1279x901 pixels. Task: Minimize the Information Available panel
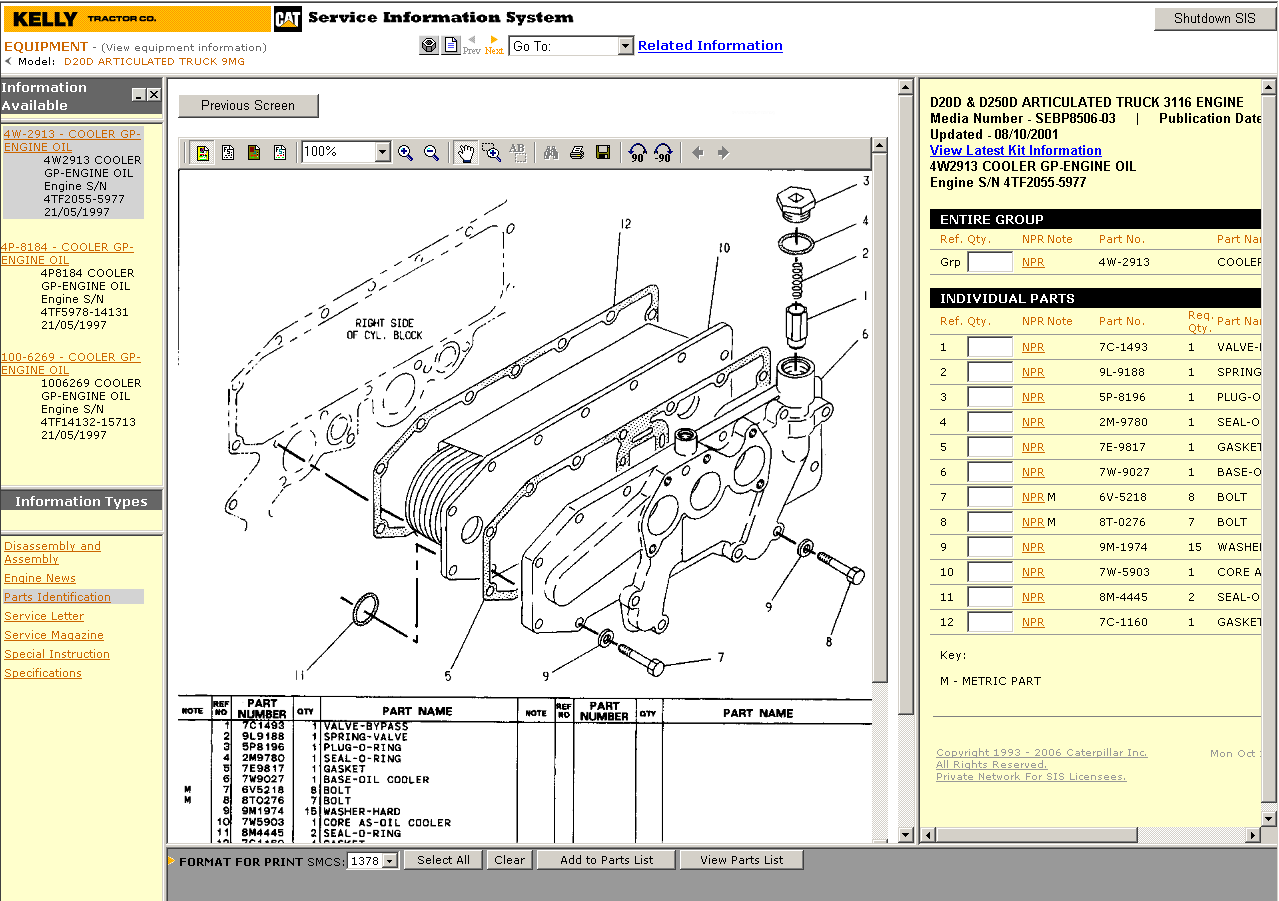pos(139,94)
